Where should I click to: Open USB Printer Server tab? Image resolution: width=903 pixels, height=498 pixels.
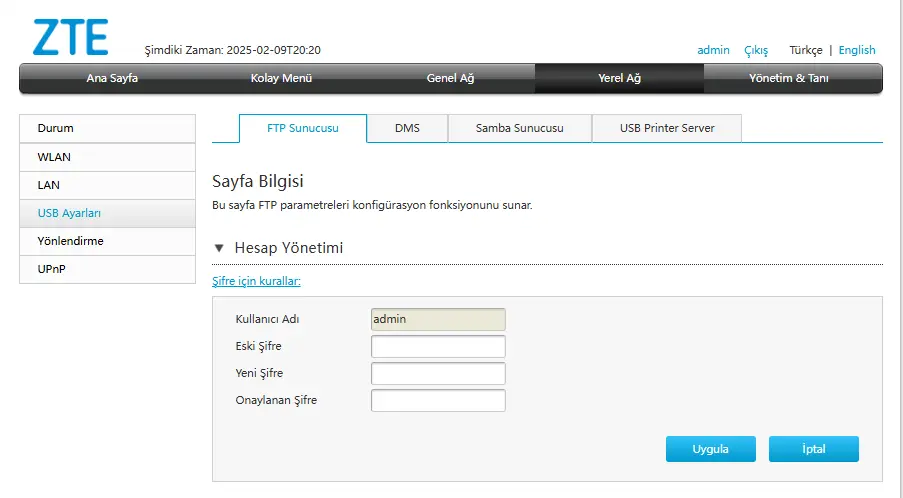(x=667, y=128)
